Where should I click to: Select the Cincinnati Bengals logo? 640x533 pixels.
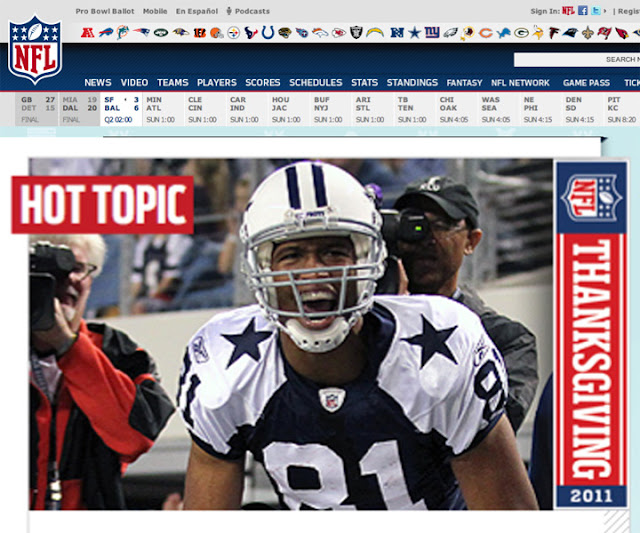tap(200, 33)
